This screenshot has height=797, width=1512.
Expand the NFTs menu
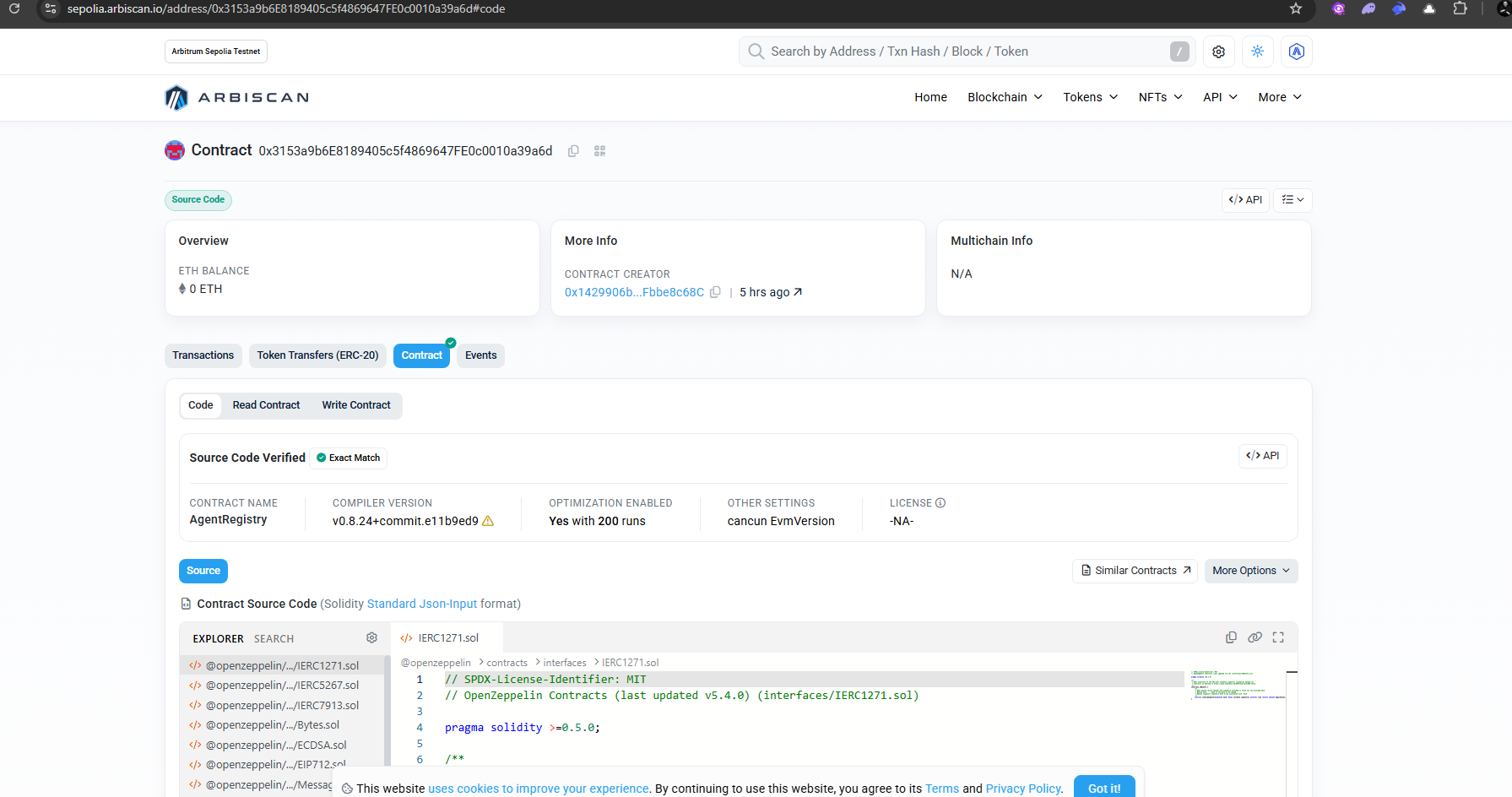[1161, 97]
